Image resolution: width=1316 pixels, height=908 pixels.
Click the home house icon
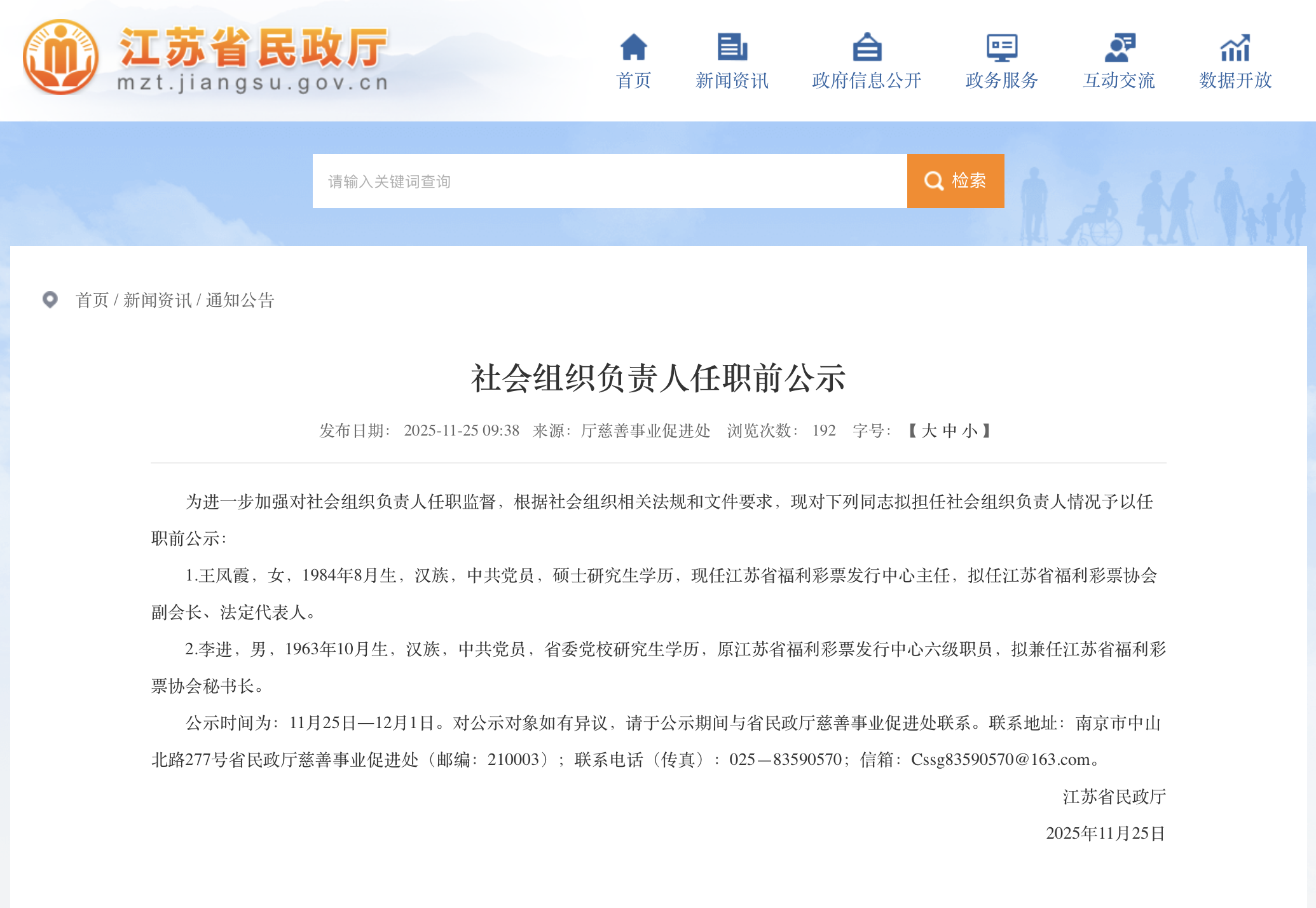coord(633,47)
